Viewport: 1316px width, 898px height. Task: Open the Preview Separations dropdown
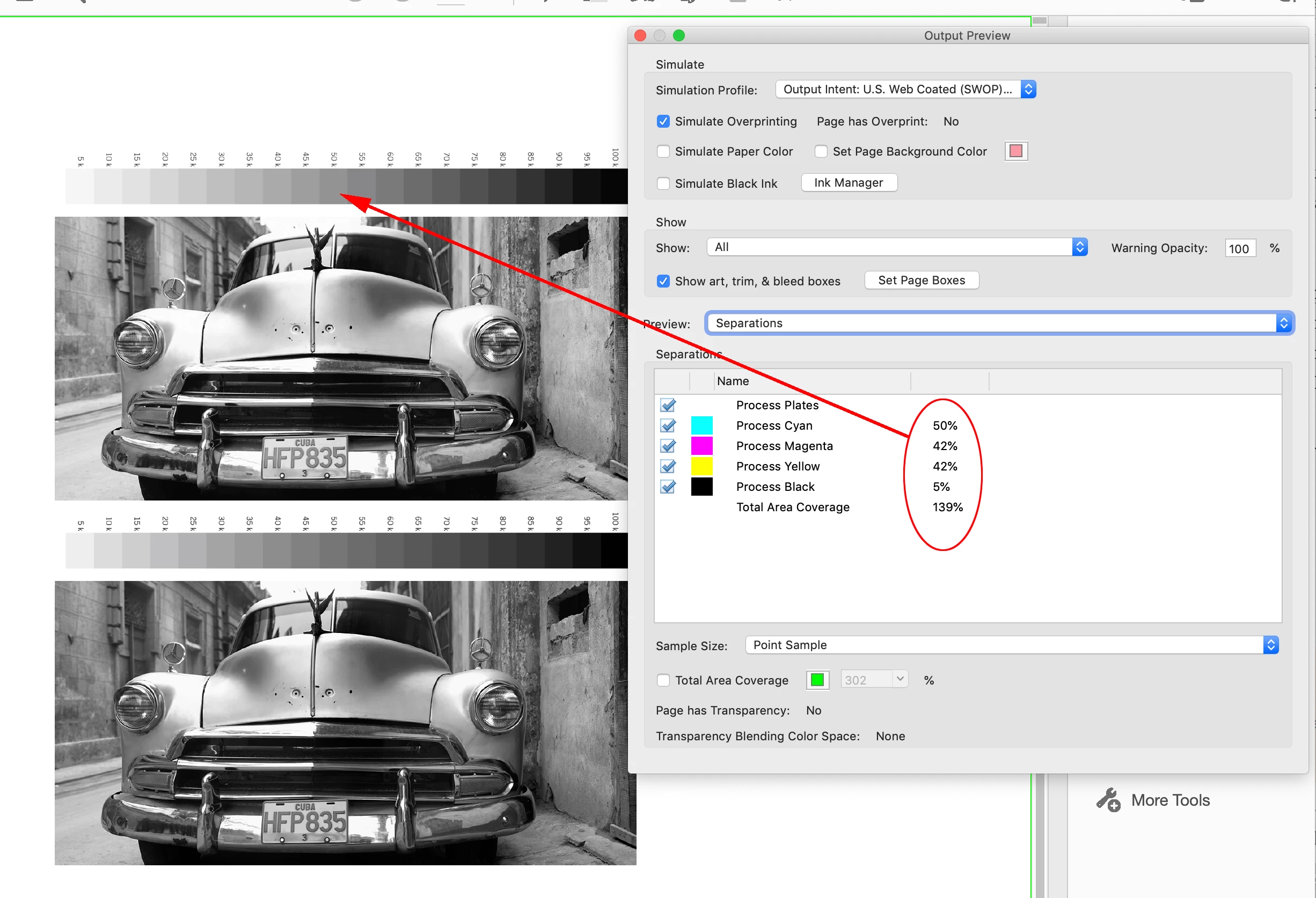[999, 323]
